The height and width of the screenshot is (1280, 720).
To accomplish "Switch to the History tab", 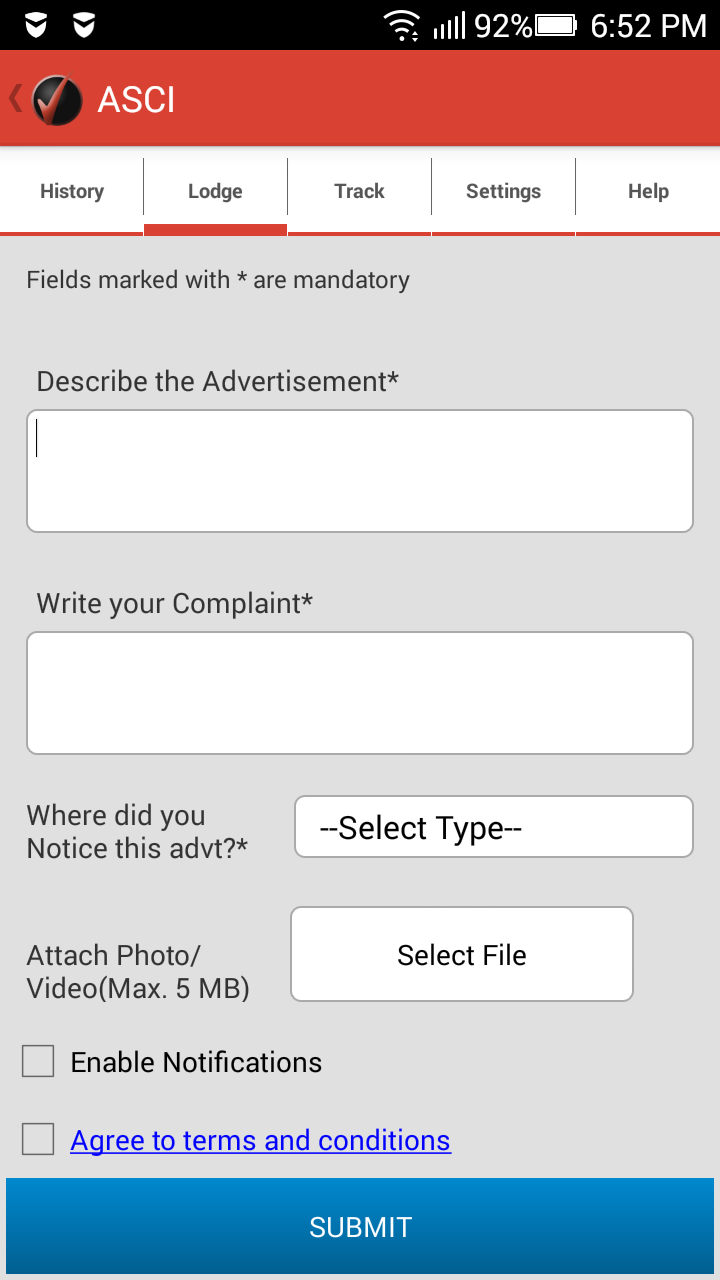I will 72,191.
